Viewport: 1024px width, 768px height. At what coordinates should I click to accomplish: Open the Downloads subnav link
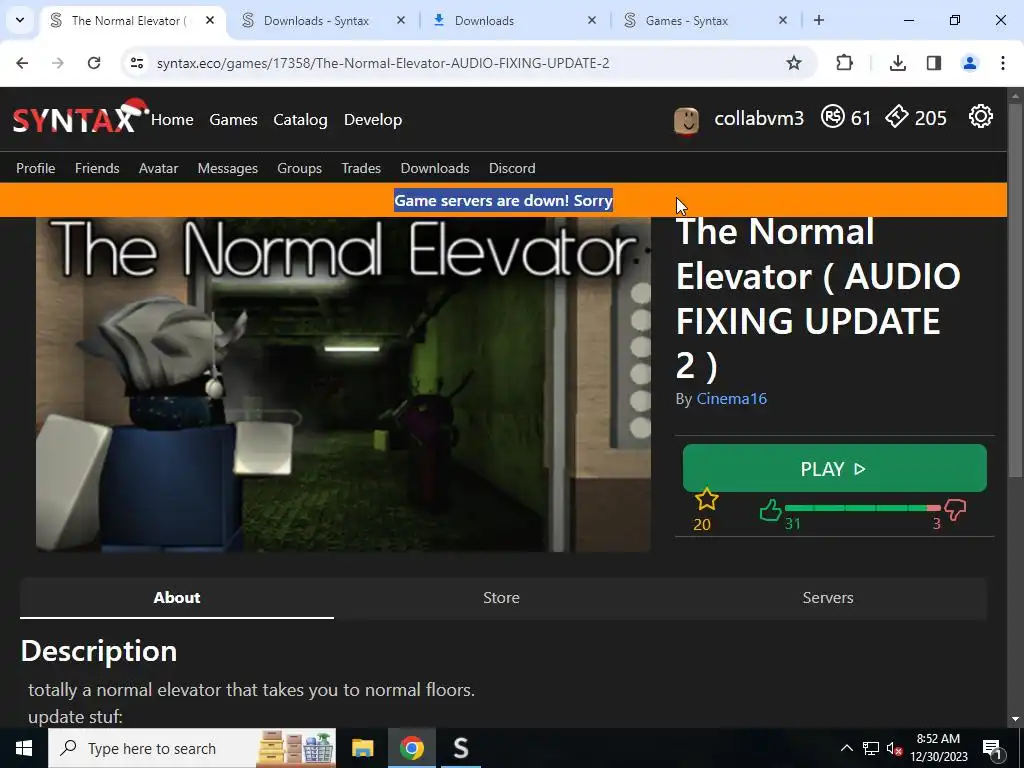point(435,168)
